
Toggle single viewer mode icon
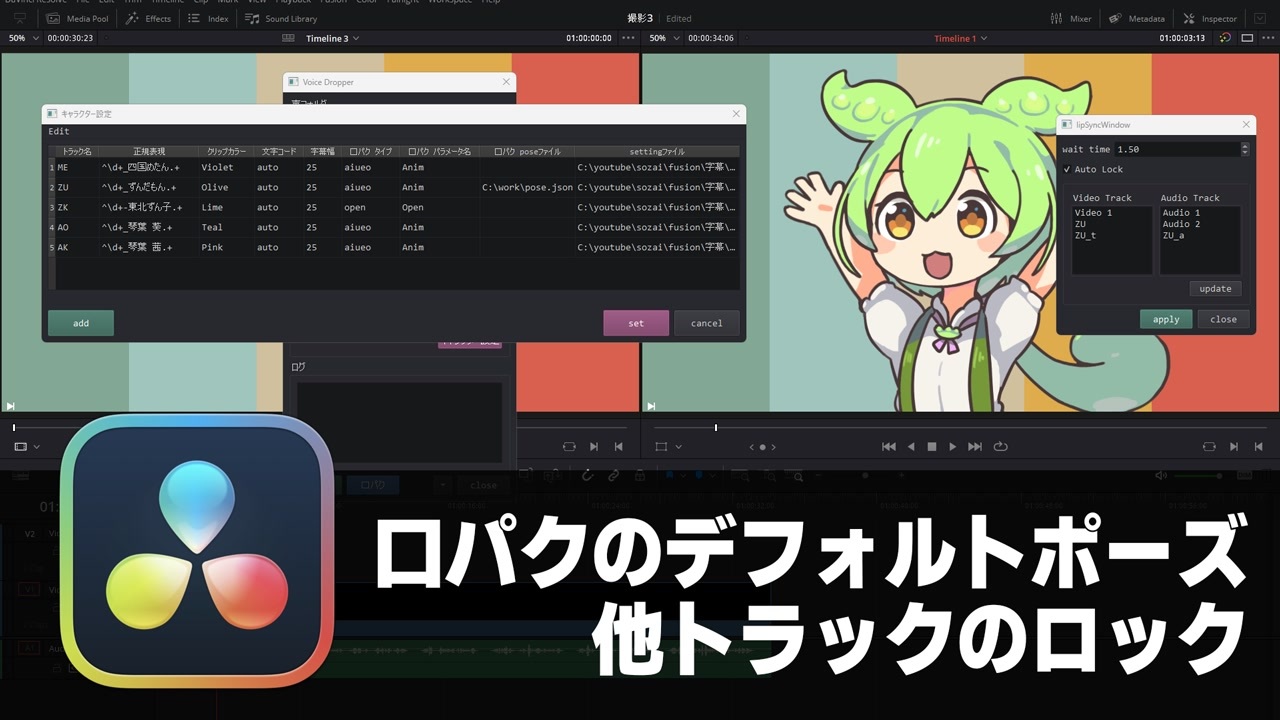coord(1247,38)
